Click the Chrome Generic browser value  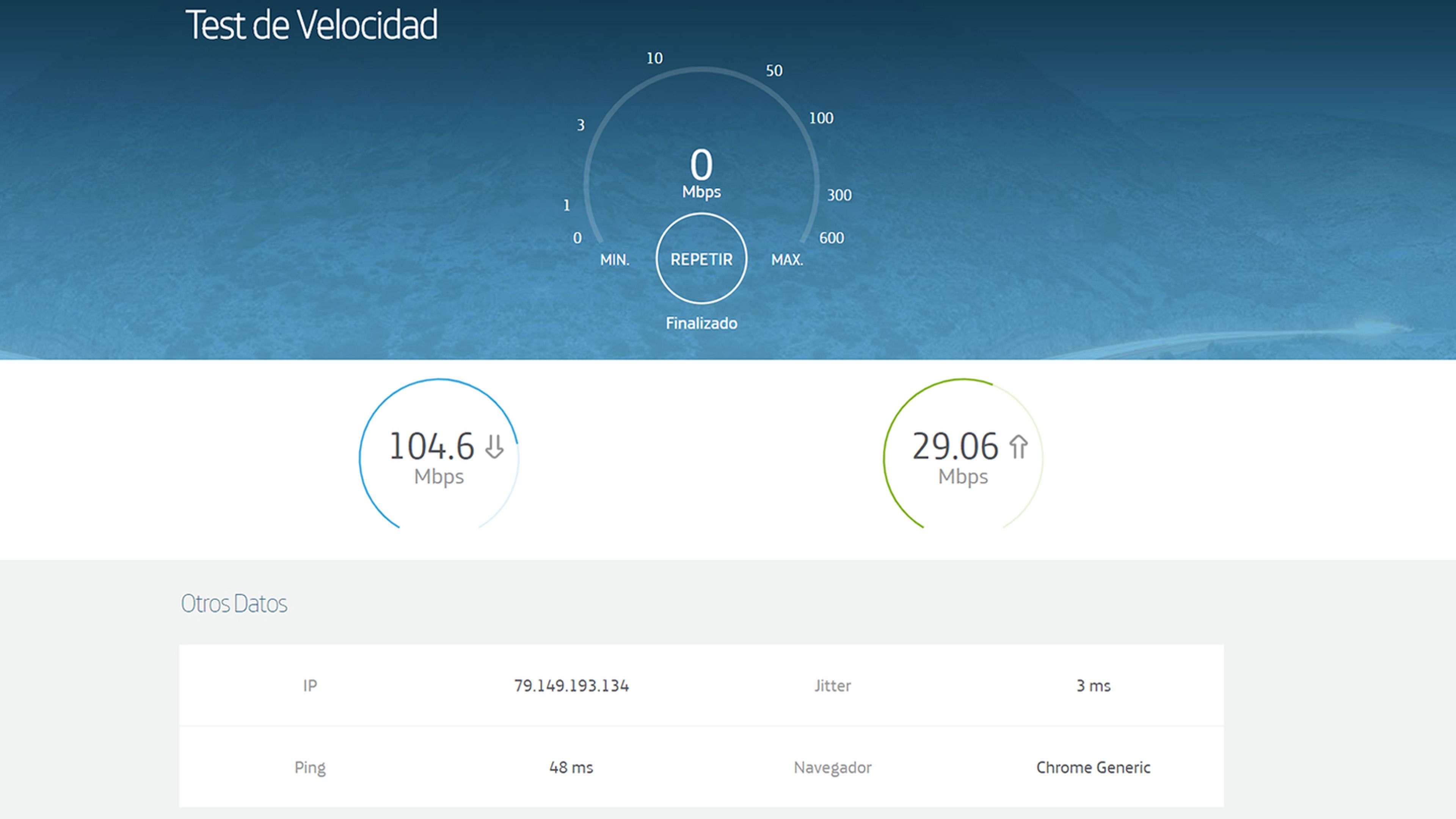(1093, 767)
